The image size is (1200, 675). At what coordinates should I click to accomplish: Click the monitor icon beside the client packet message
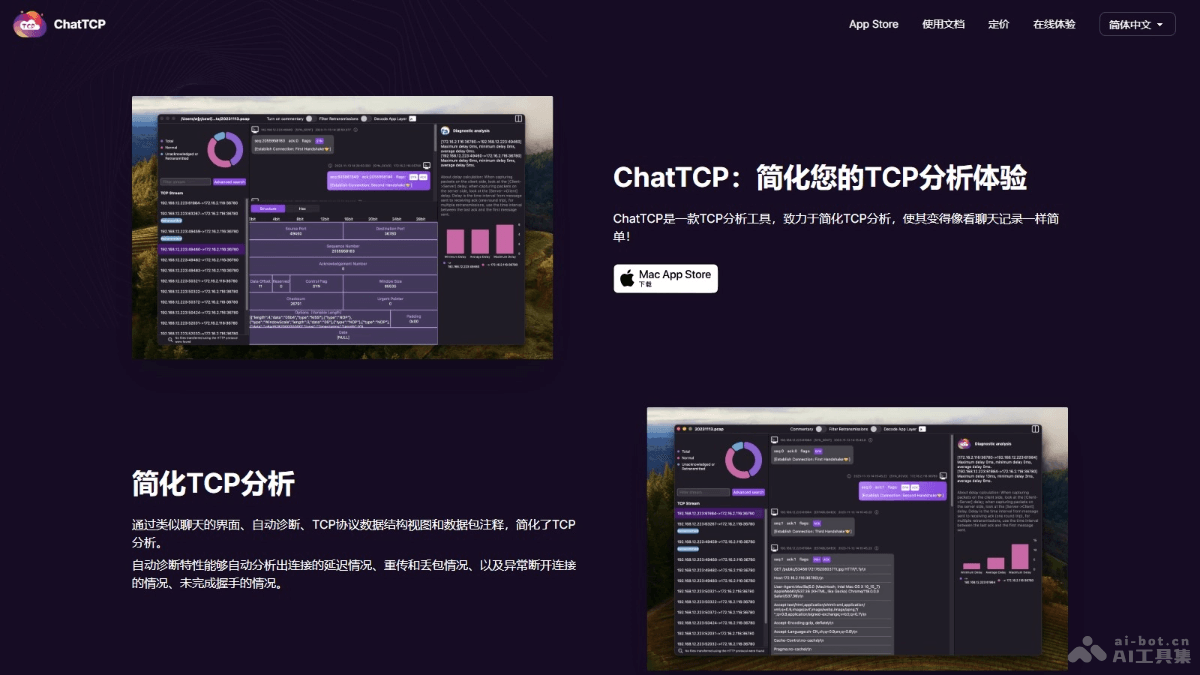255,128
